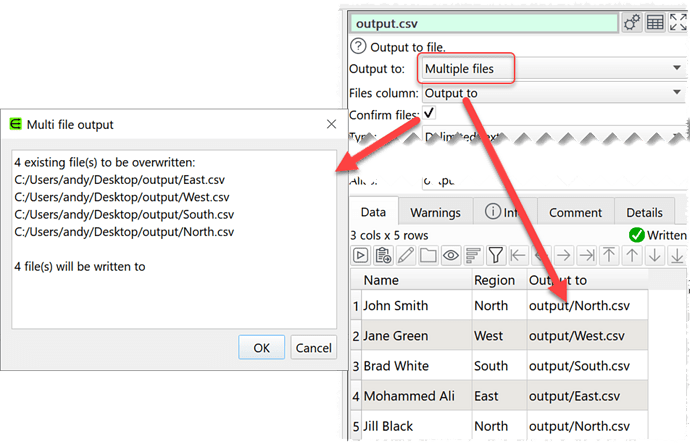Click the Region column header
This screenshot has height=444, width=690.
[x=499, y=280]
